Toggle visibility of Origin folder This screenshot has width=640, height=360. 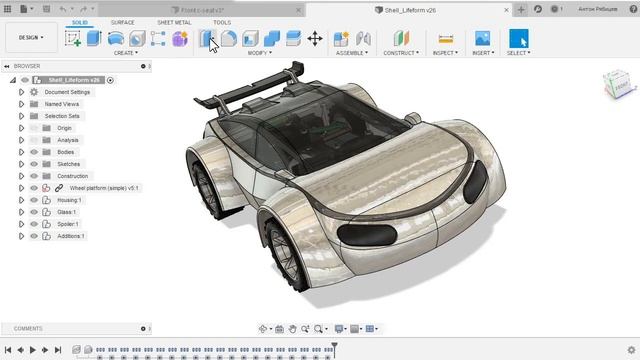tap(34, 128)
